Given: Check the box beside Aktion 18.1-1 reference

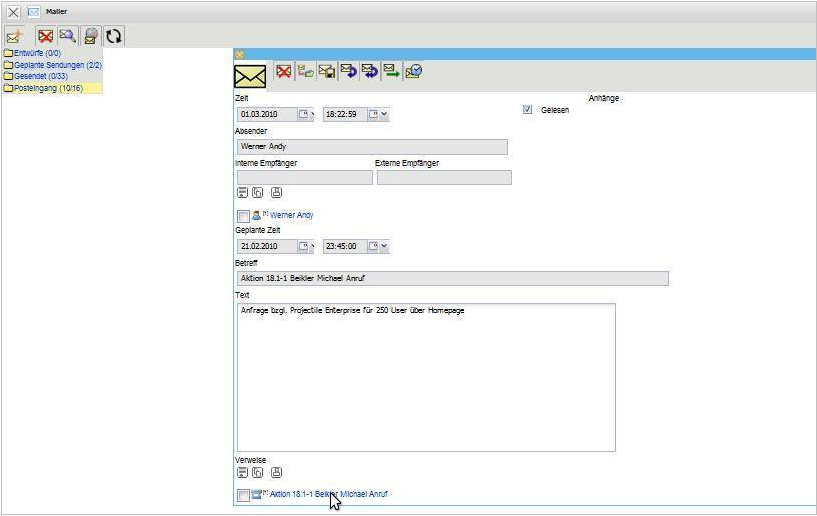Looking at the screenshot, I should pos(243,495).
